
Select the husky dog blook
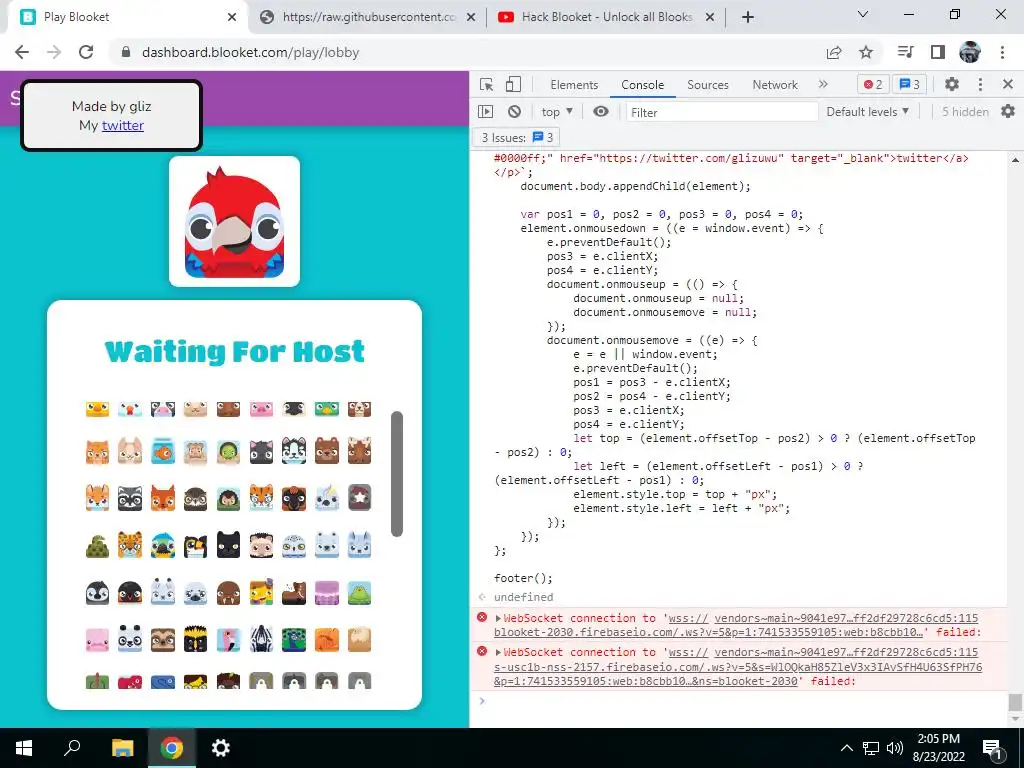(294, 451)
